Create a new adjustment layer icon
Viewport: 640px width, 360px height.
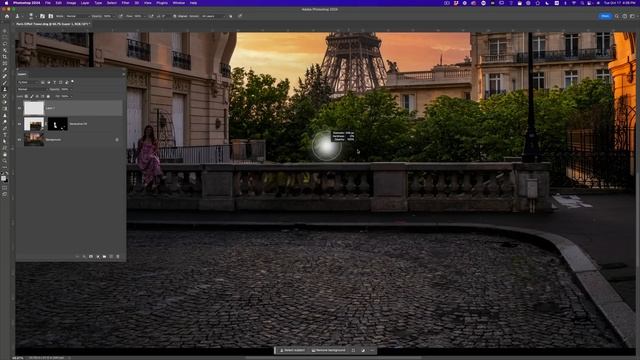point(98,256)
